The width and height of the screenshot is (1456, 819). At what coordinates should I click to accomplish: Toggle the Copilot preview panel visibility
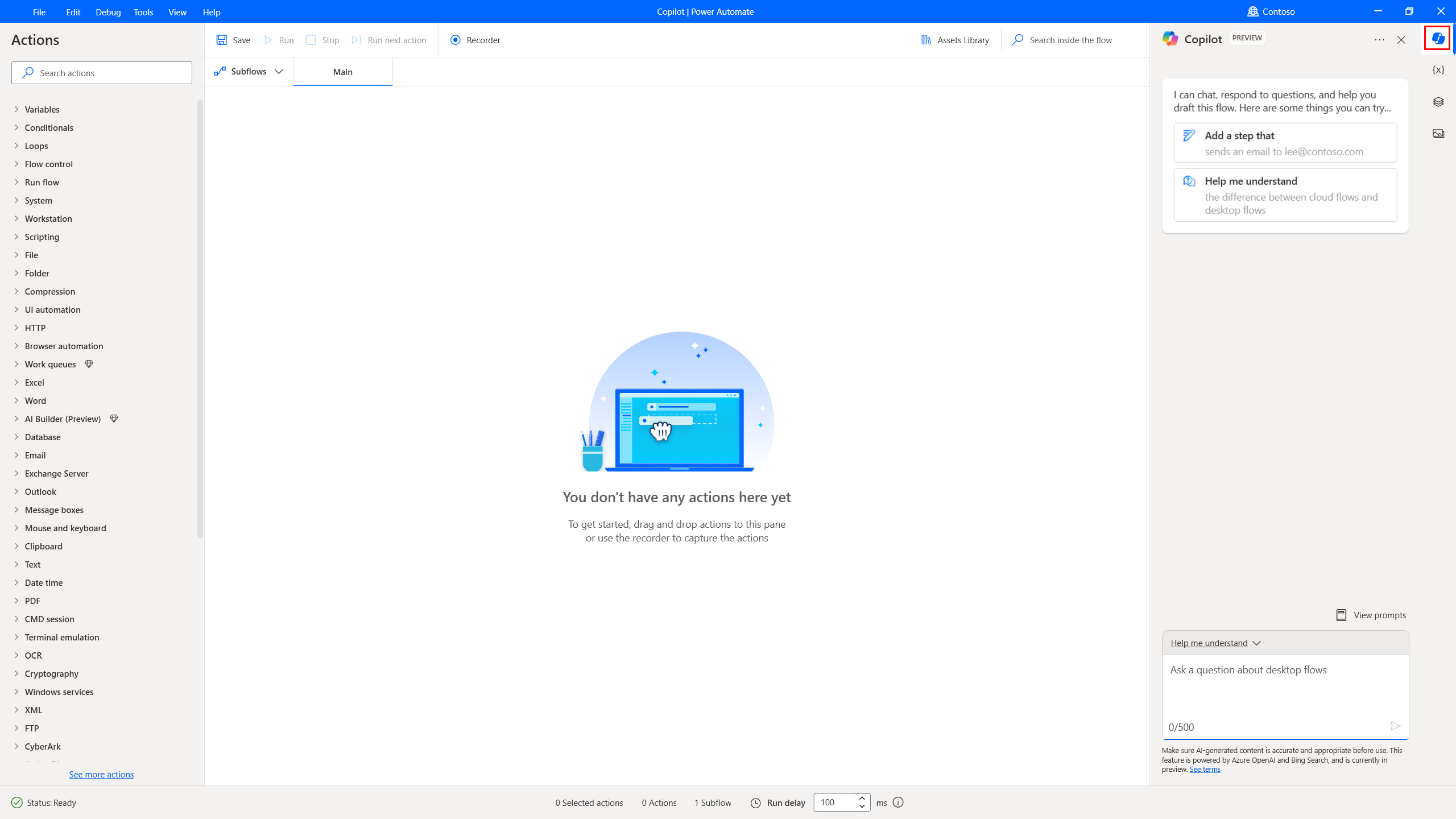coord(1438,38)
